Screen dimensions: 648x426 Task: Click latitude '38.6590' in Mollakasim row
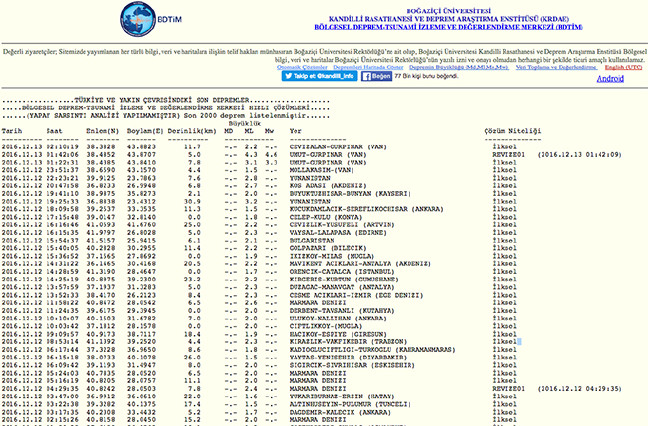point(100,170)
